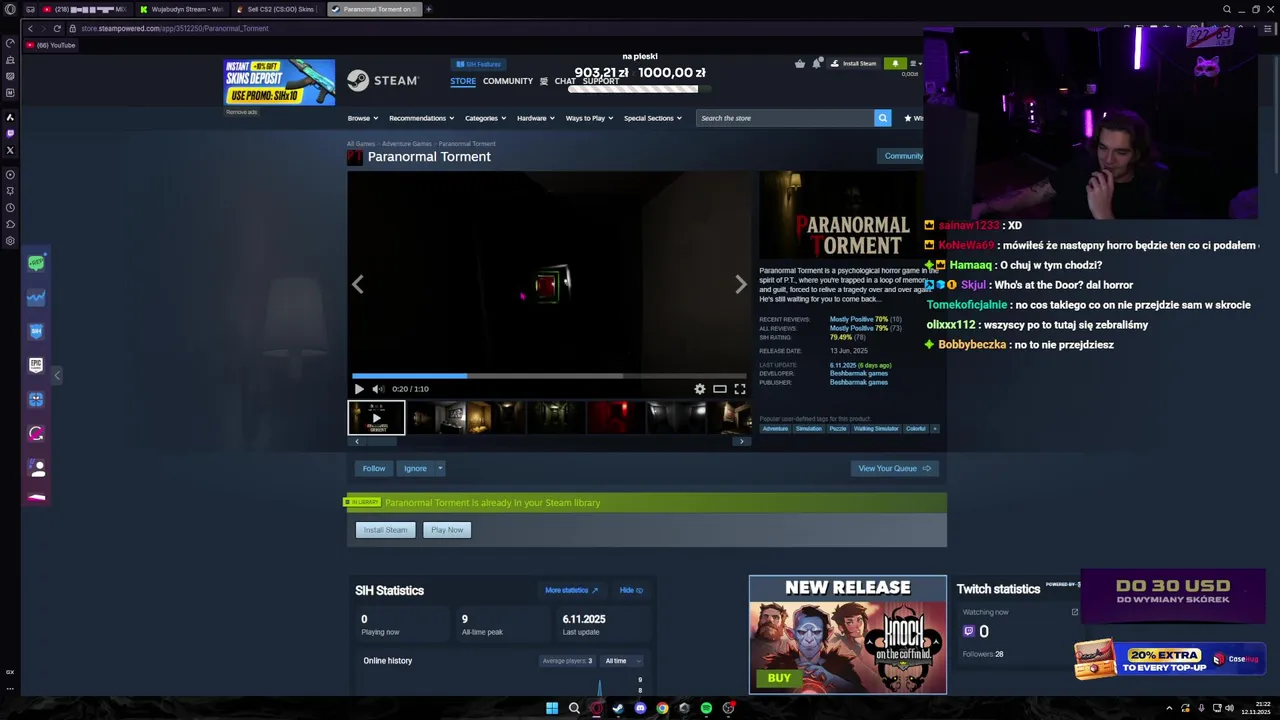Click the Ignore button
This screenshot has width=1280, height=720.
pos(415,468)
